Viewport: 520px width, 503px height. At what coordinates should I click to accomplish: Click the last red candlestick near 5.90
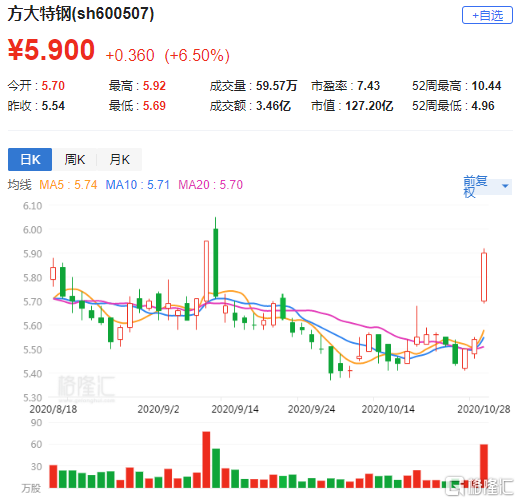[484, 277]
